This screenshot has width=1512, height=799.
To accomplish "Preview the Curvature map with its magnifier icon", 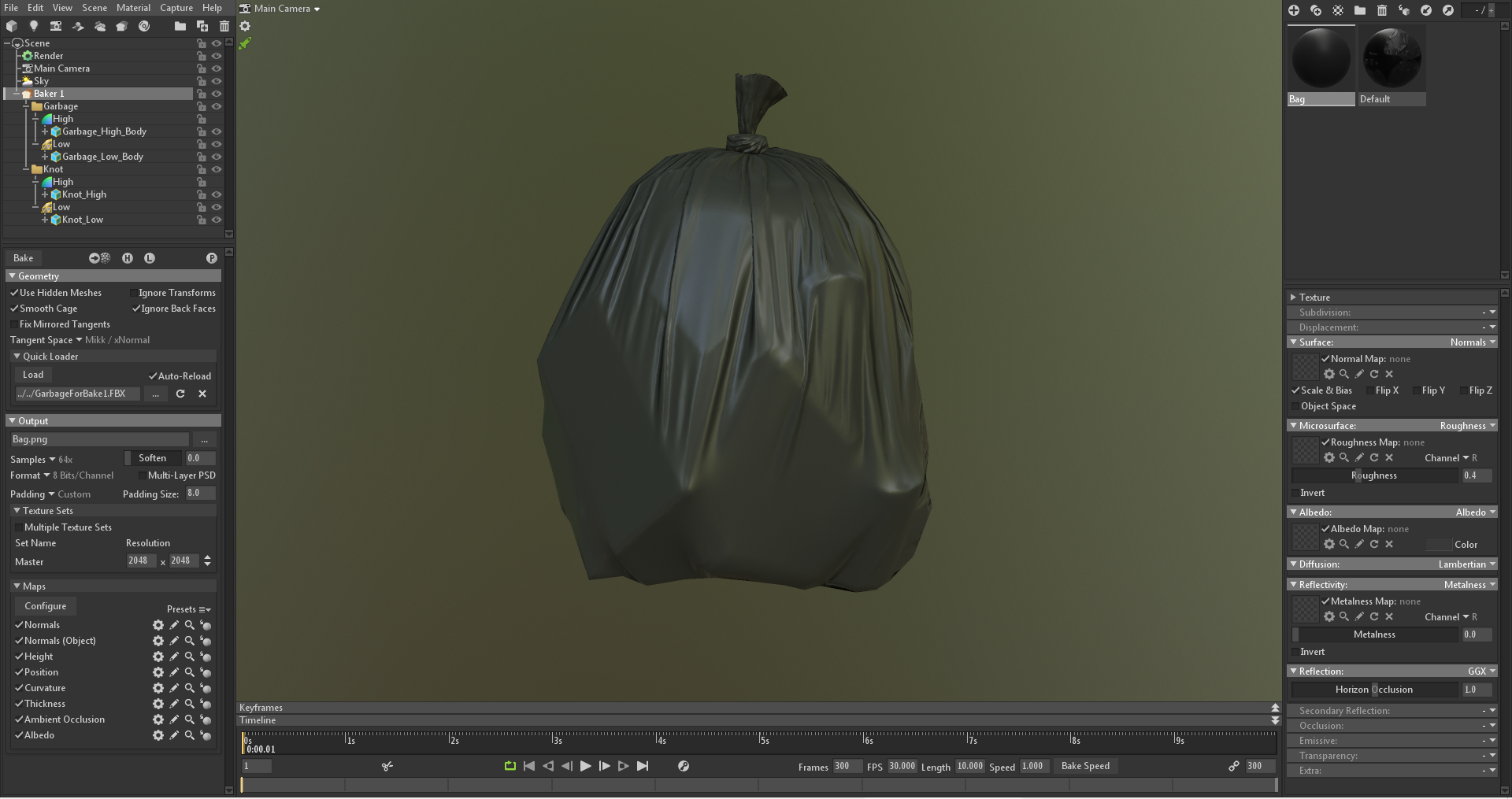I will (x=190, y=688).
